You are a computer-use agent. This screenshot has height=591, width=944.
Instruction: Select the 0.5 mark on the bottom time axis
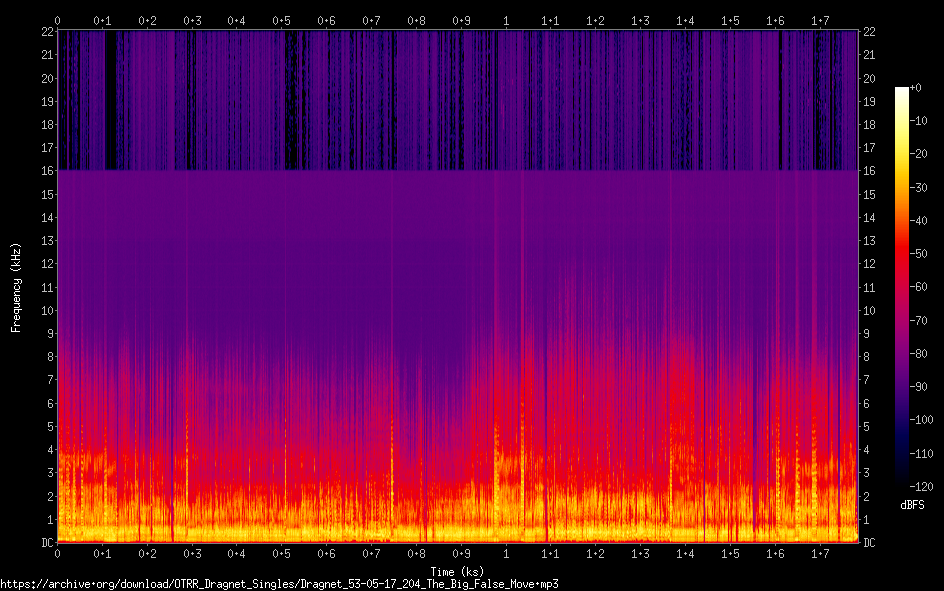click(x=282, y=554)
